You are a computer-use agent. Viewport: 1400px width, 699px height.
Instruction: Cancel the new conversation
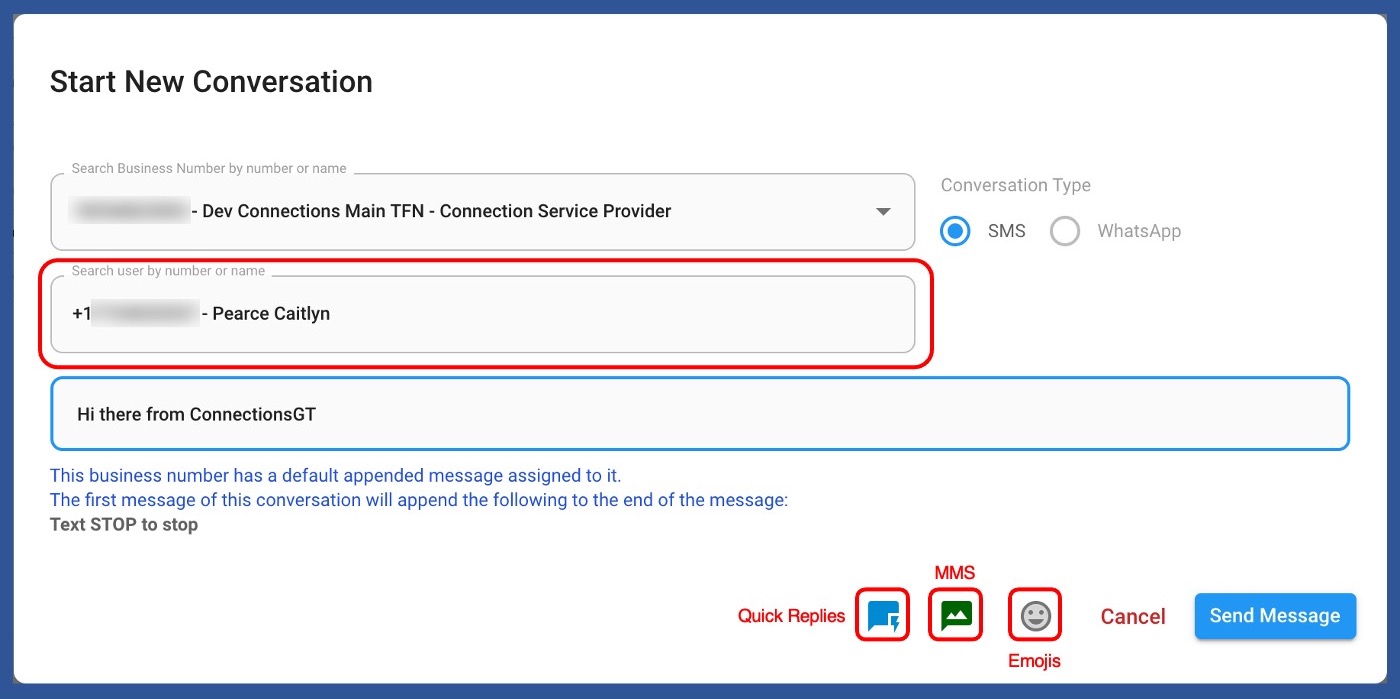pyautogui.click(x=1133, y=617)
